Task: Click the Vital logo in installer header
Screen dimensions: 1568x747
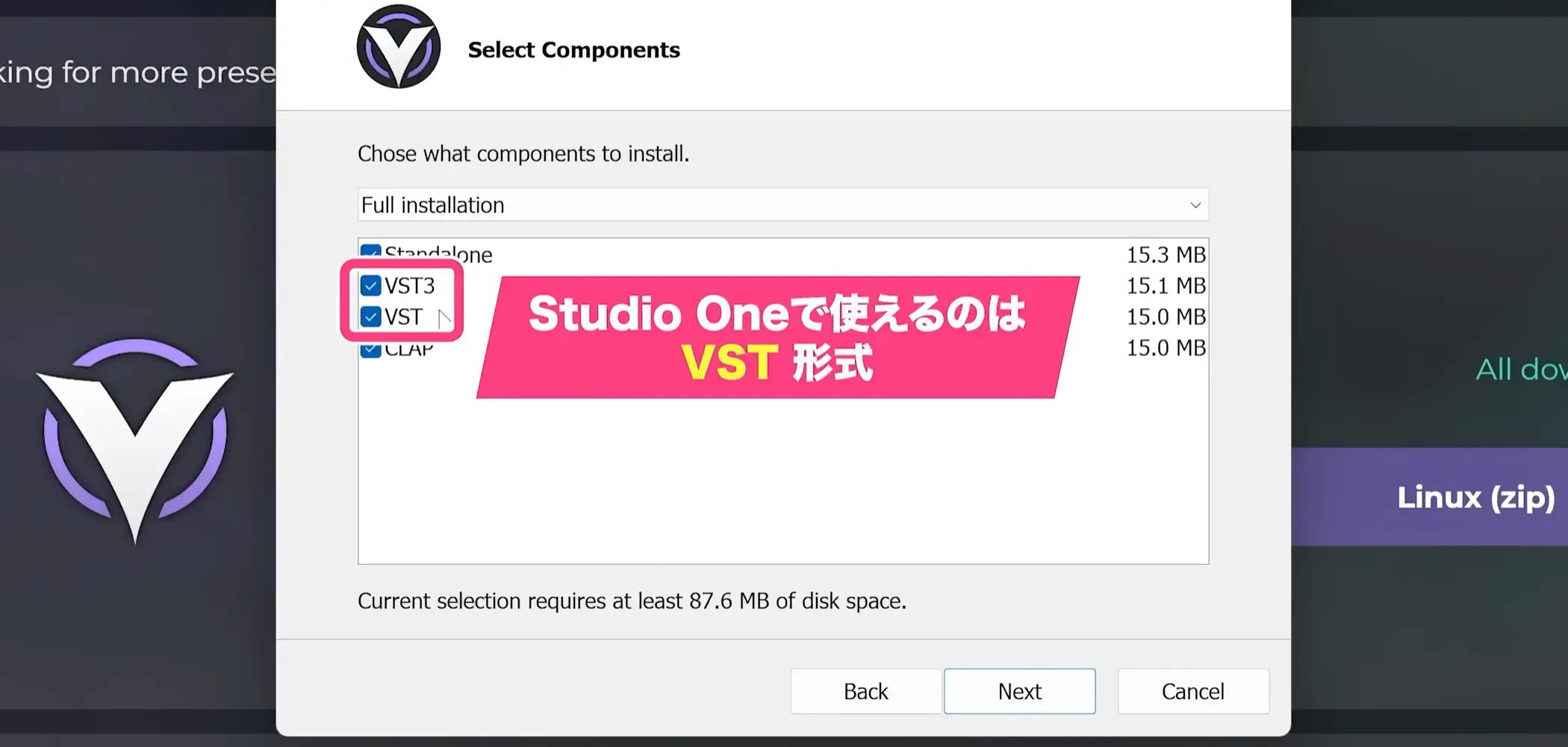Action: (x=398, y=47)
